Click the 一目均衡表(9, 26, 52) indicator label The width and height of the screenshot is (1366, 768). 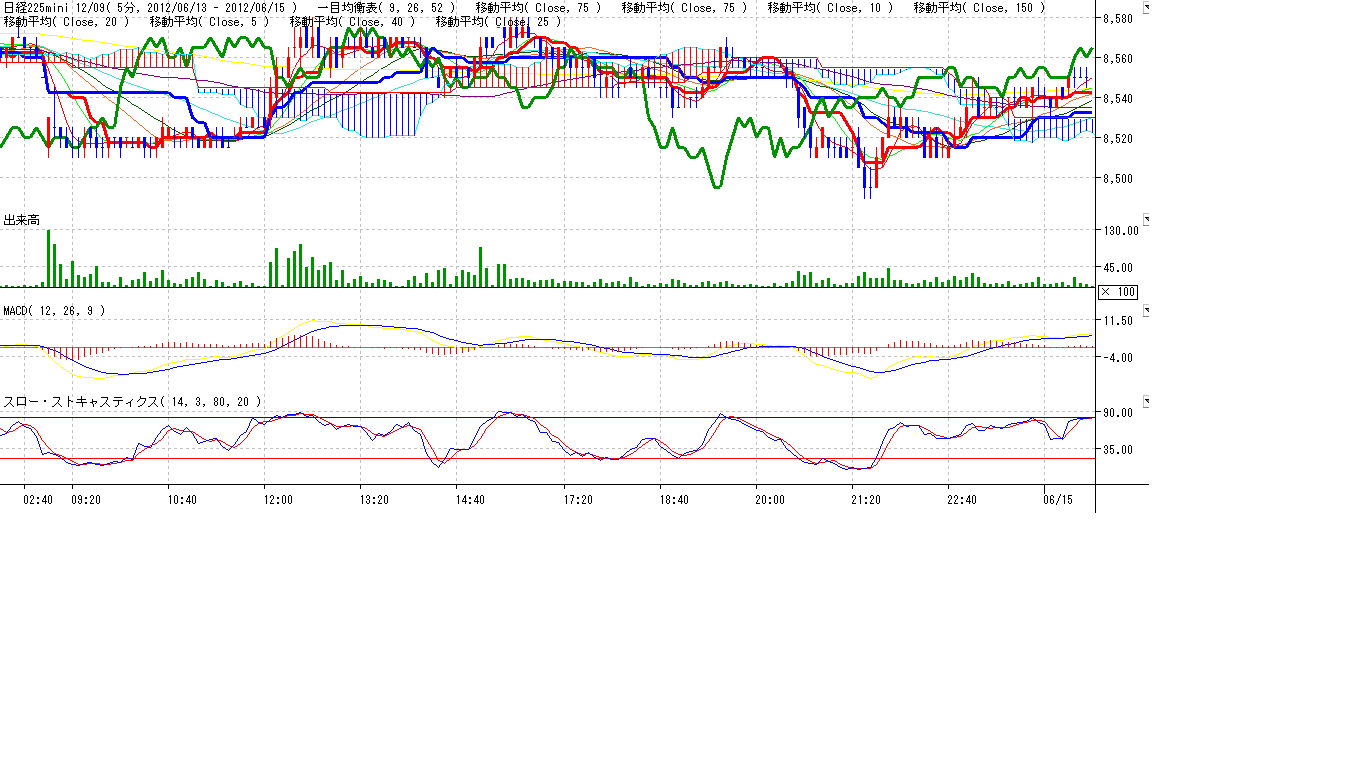point(386,8)
